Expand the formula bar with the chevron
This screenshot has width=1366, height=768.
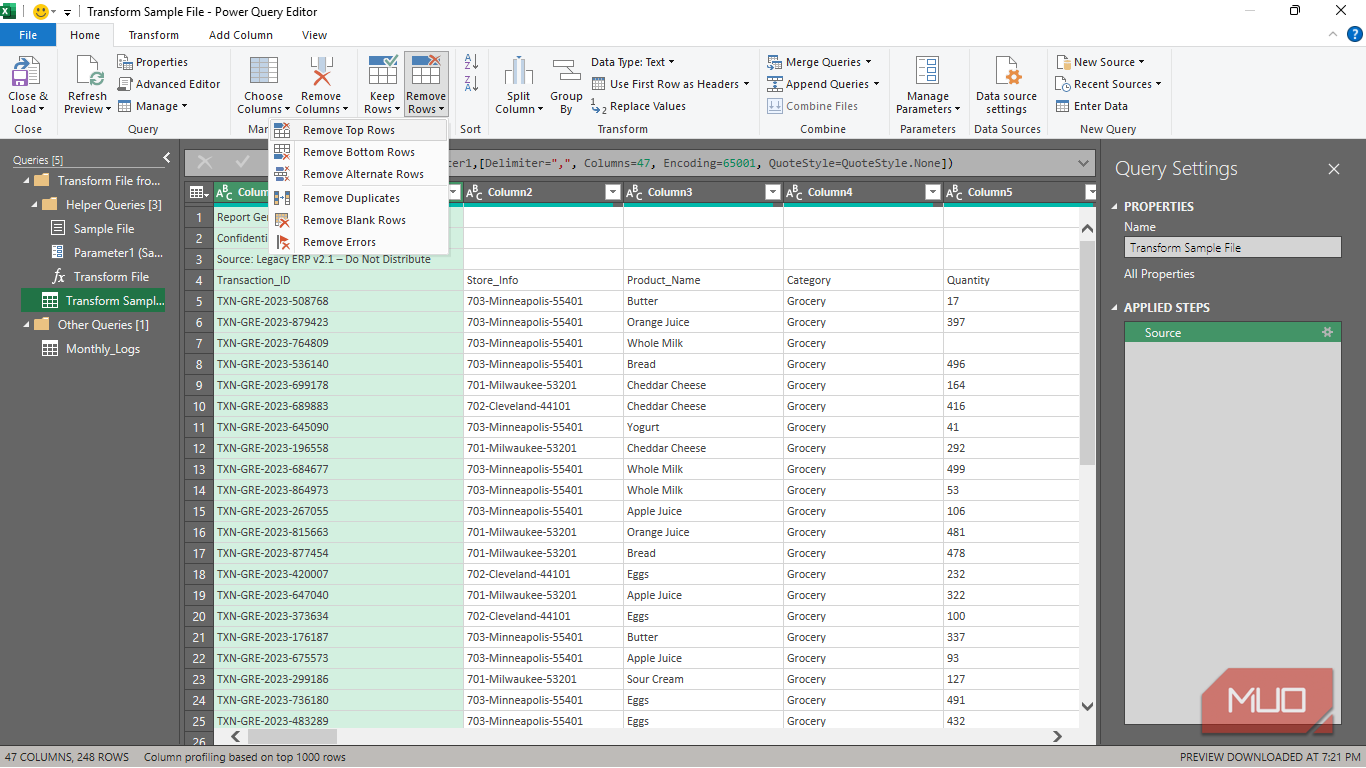[1084, 163]
